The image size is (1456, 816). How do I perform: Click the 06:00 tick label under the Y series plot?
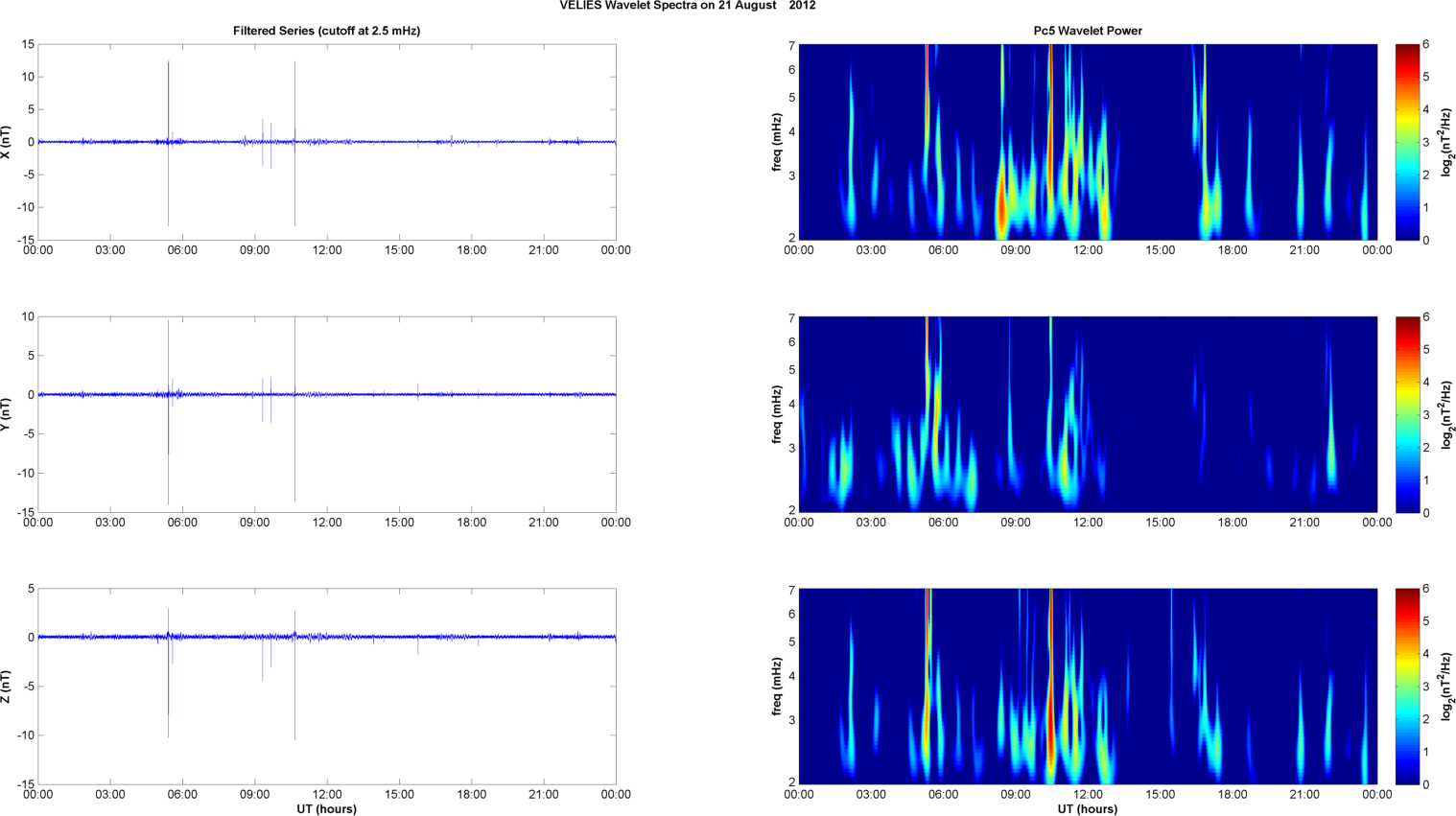point(182,523)
